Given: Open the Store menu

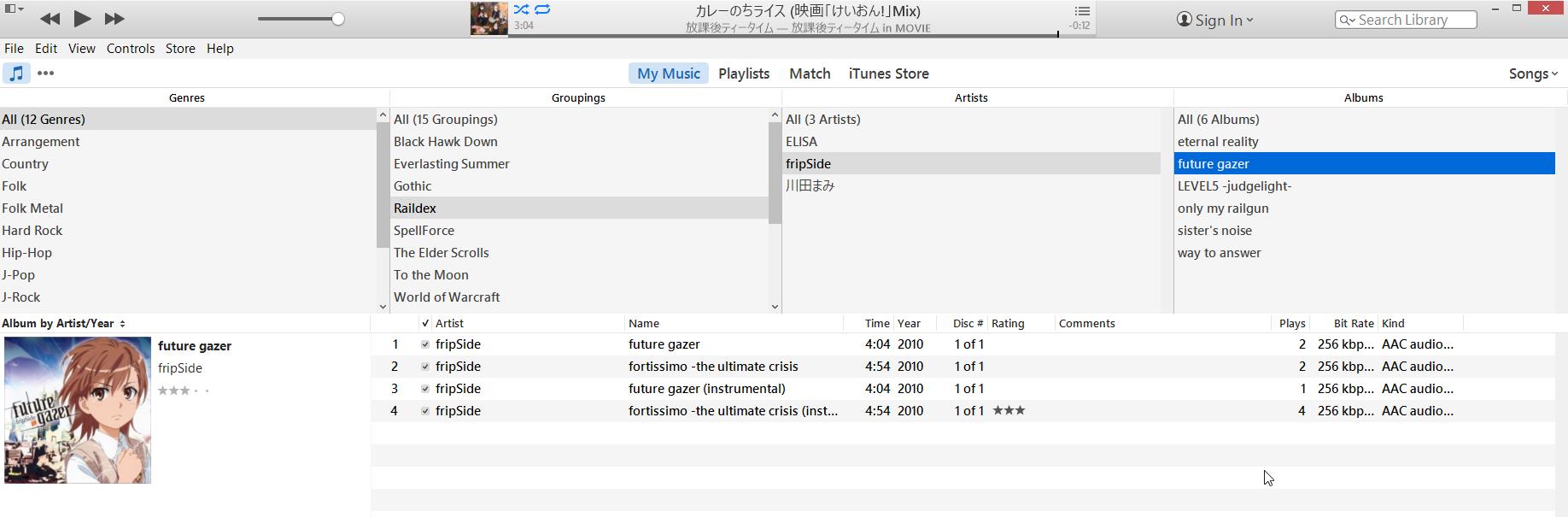Looking at the screenshot, I should [180, 49].
